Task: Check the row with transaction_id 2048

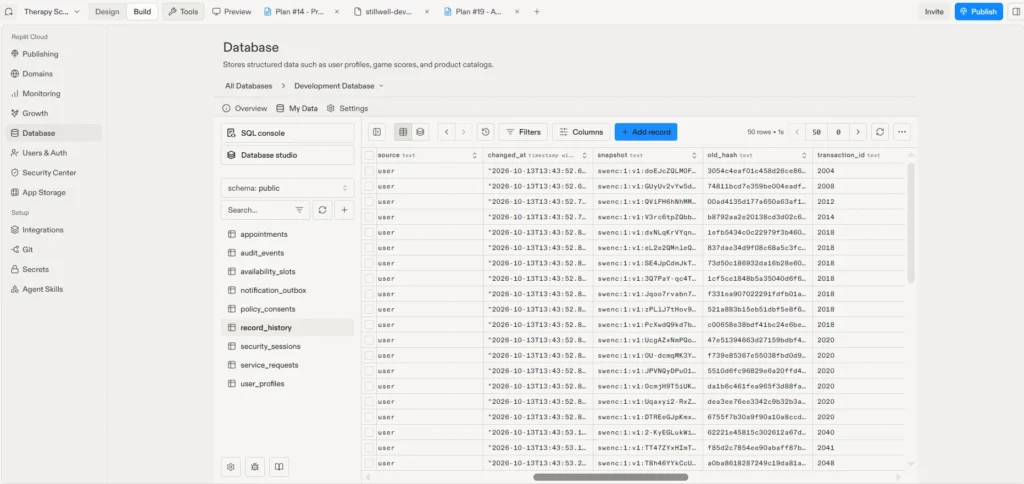Action: tap(370, 463)
